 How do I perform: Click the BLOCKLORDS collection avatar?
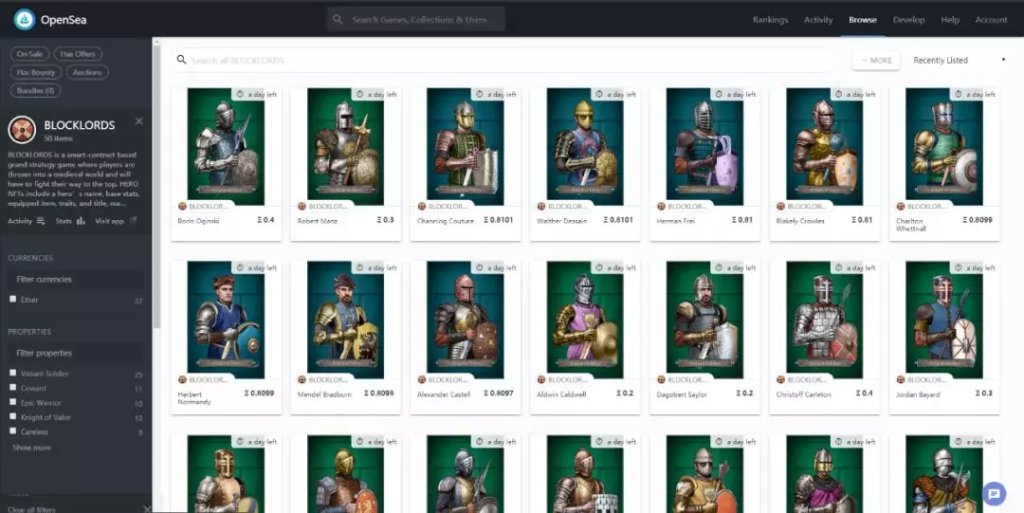[22, 130]
